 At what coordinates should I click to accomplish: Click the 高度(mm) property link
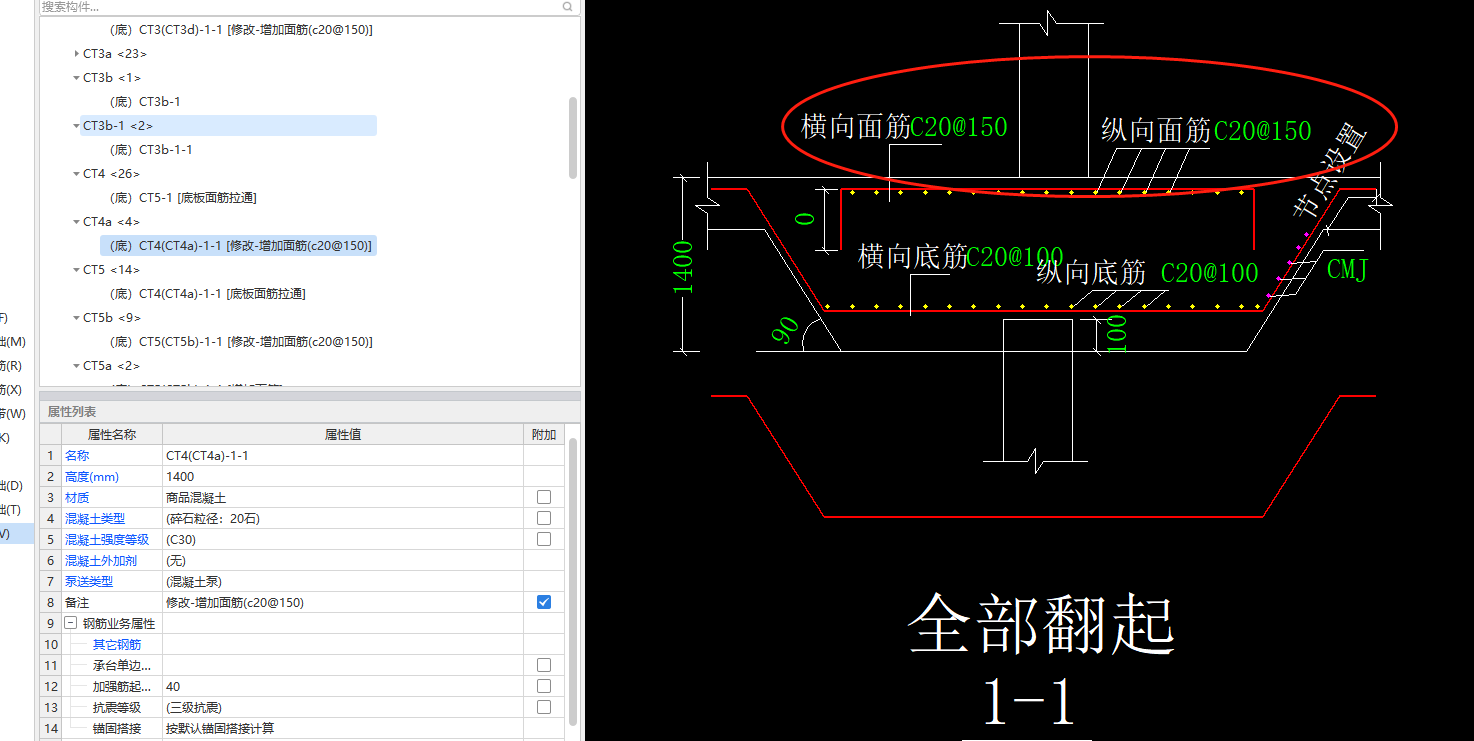coord(92,477)
